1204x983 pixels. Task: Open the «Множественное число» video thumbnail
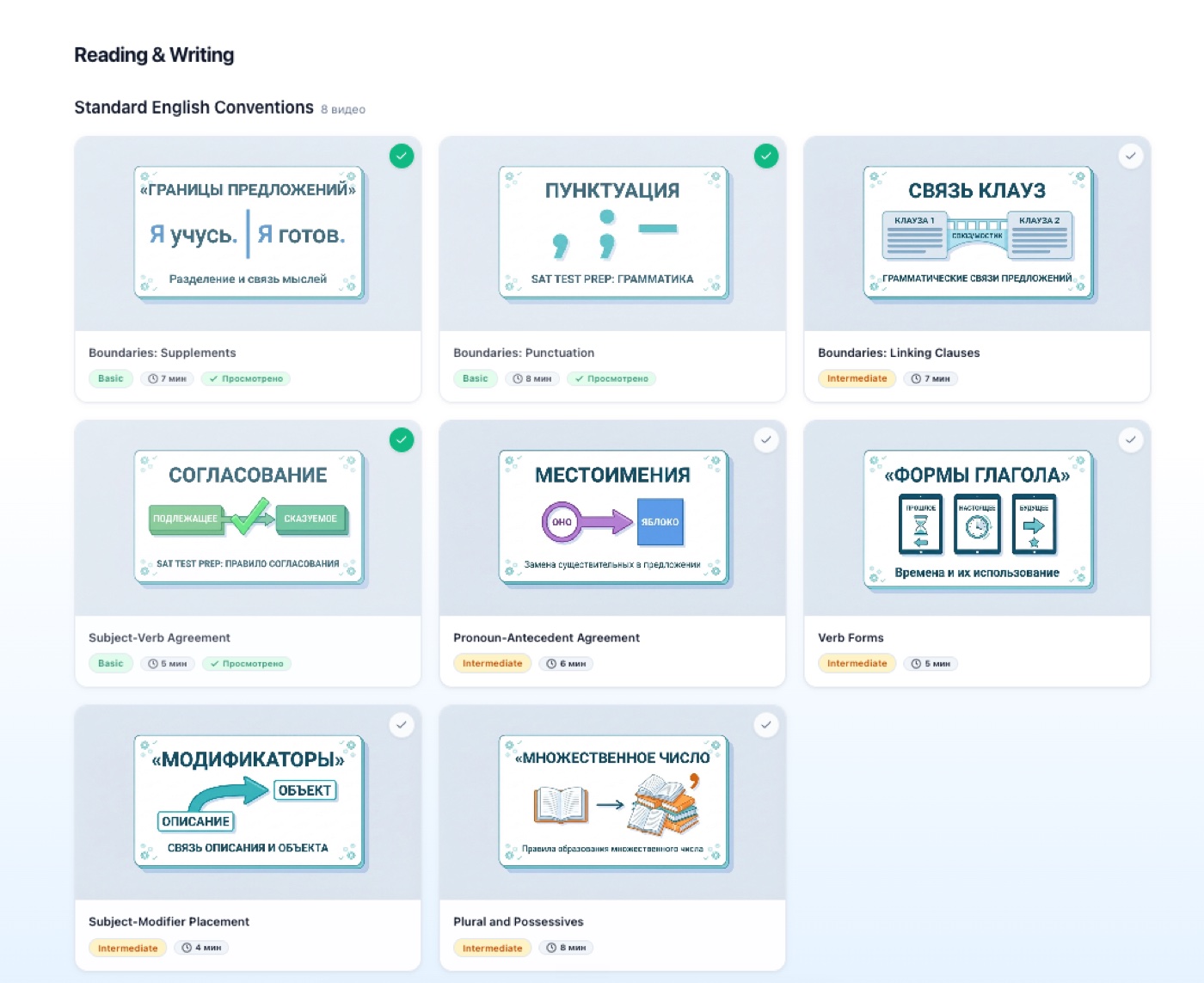tap(612, 803)
